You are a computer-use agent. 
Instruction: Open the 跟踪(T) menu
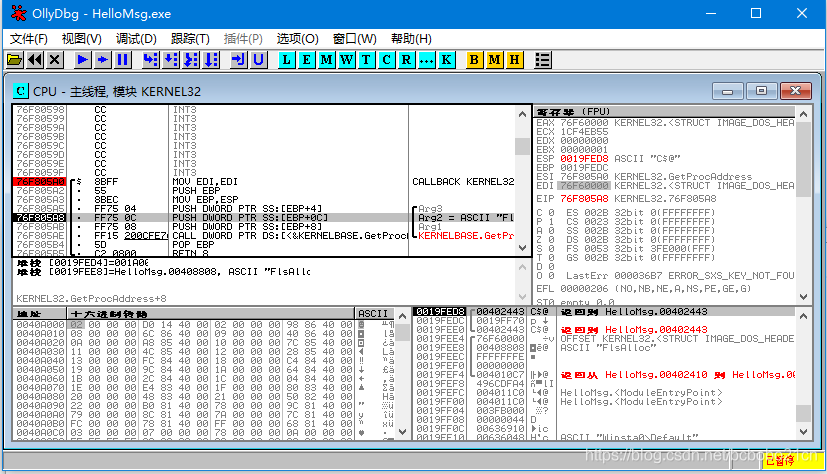(190, 38)
